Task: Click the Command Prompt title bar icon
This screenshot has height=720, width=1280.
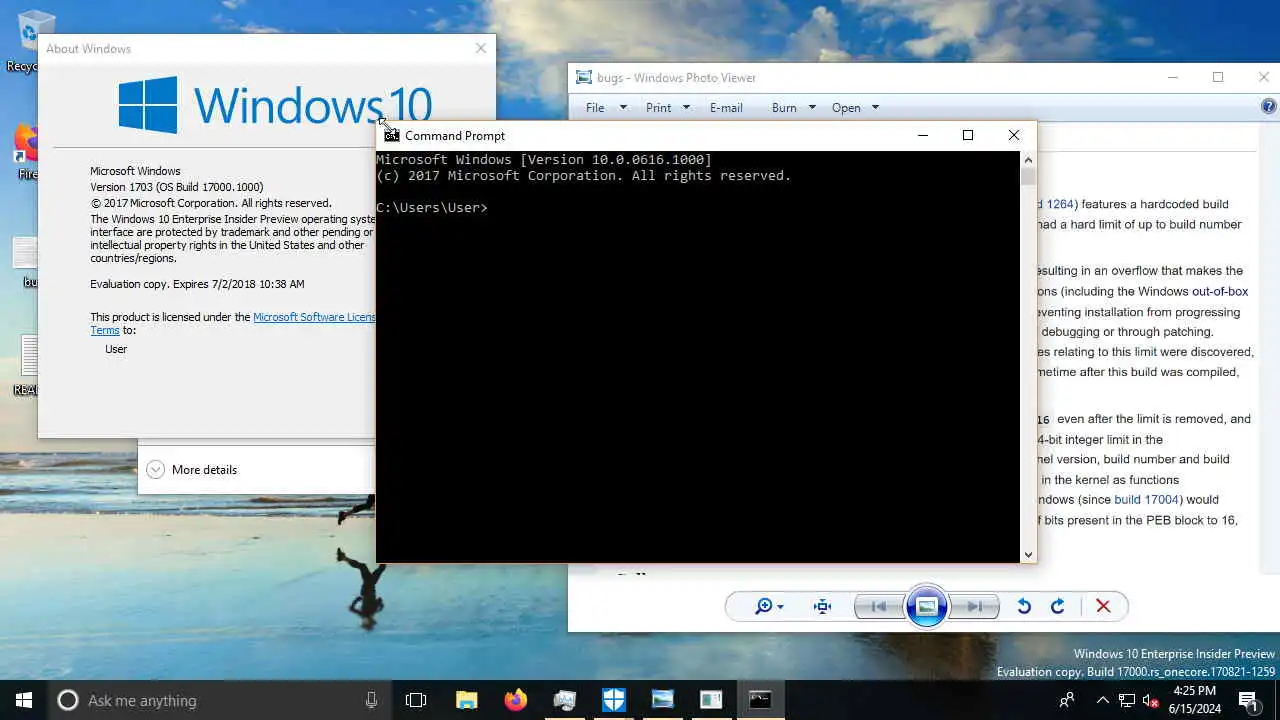Action: pyautogui.click(x=391, y=135)
